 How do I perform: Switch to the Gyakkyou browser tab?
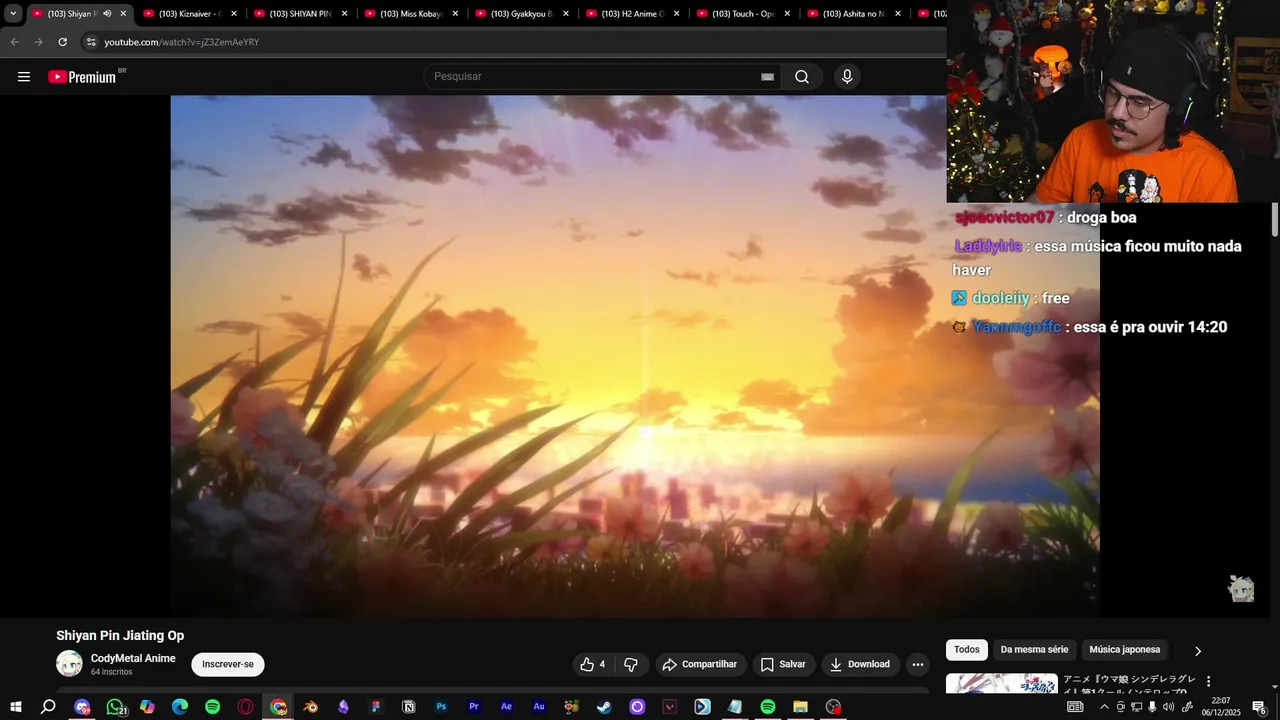pos(521,14)
